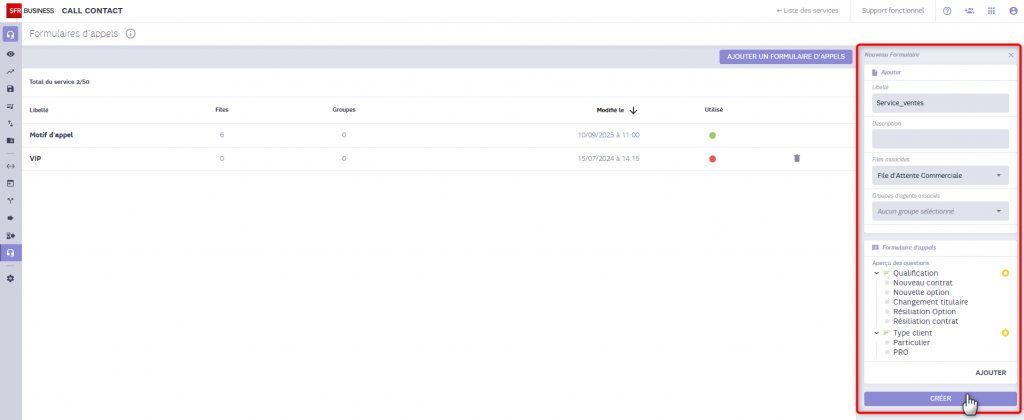1024x420 pixels.
Task: Open the up-down arrows sidebar icon
Action: click(x=10, y=123)
